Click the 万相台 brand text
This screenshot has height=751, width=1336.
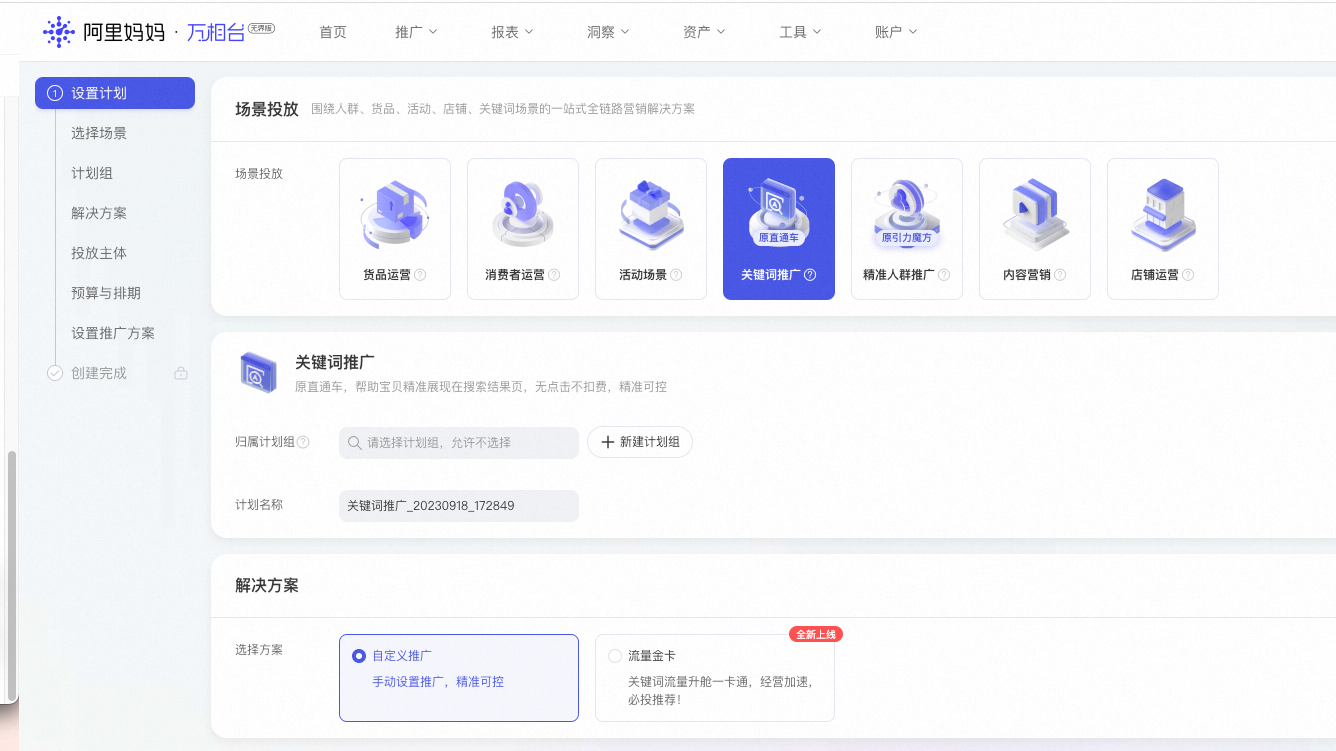coord(215,32)
